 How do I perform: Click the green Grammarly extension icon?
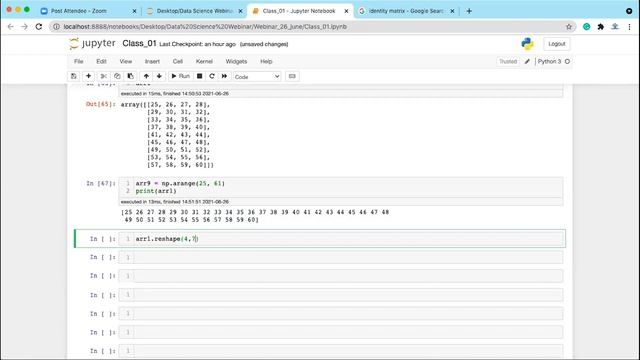click(x=587, y=27)
